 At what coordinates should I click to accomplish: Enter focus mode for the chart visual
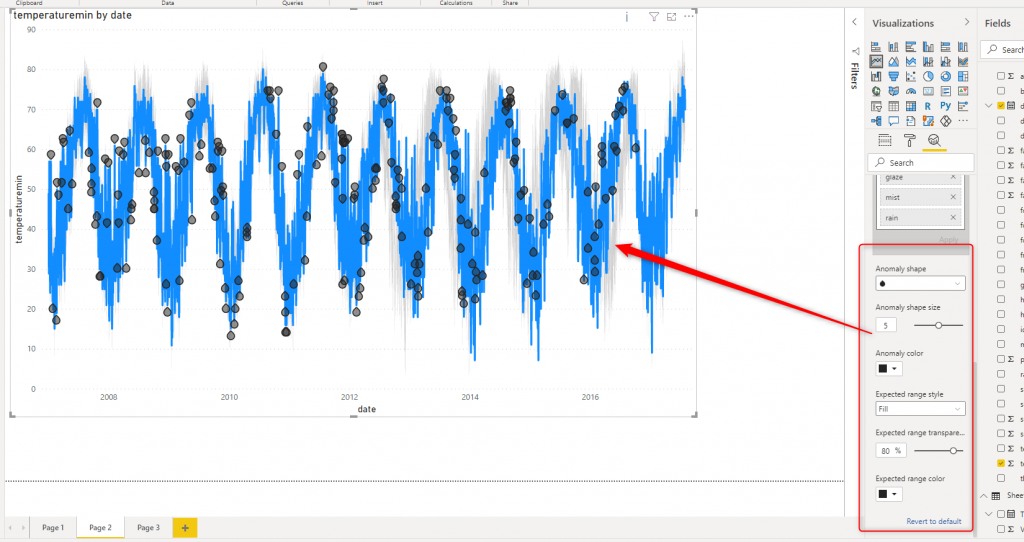[x=671, y=16]
